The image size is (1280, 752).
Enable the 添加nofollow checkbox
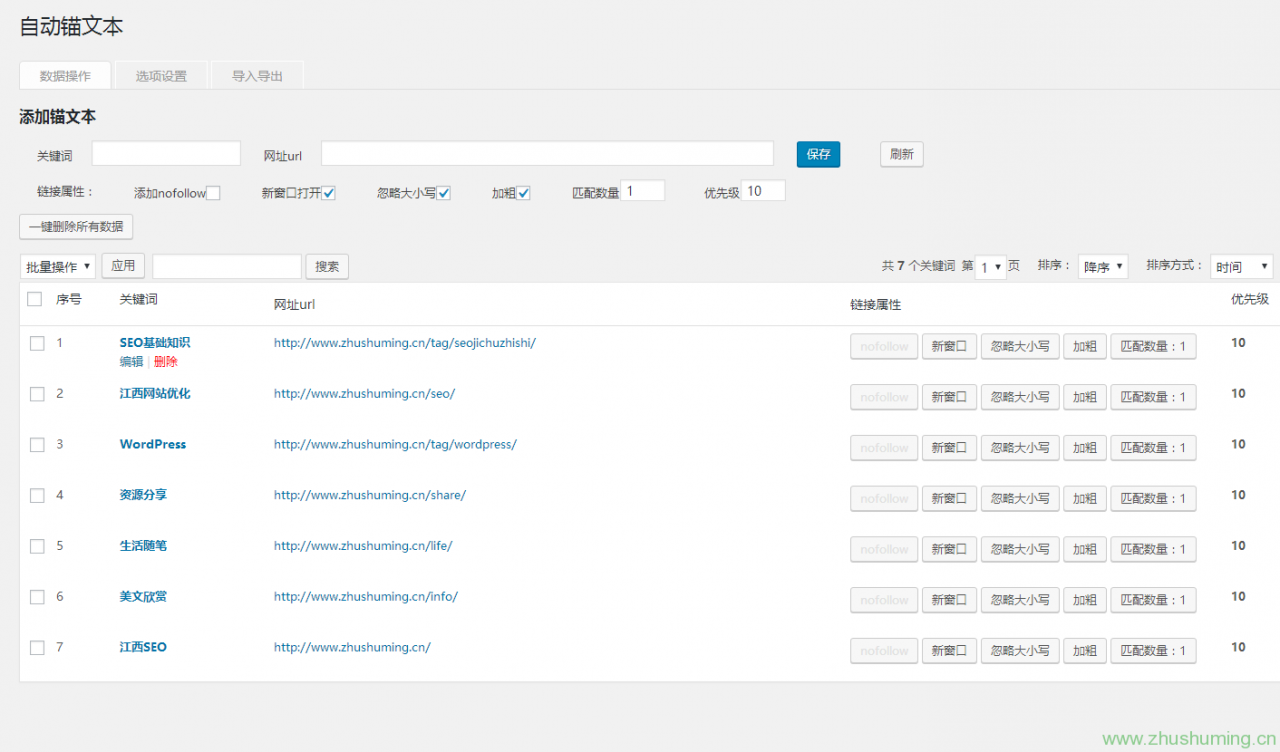coord(213,193)
